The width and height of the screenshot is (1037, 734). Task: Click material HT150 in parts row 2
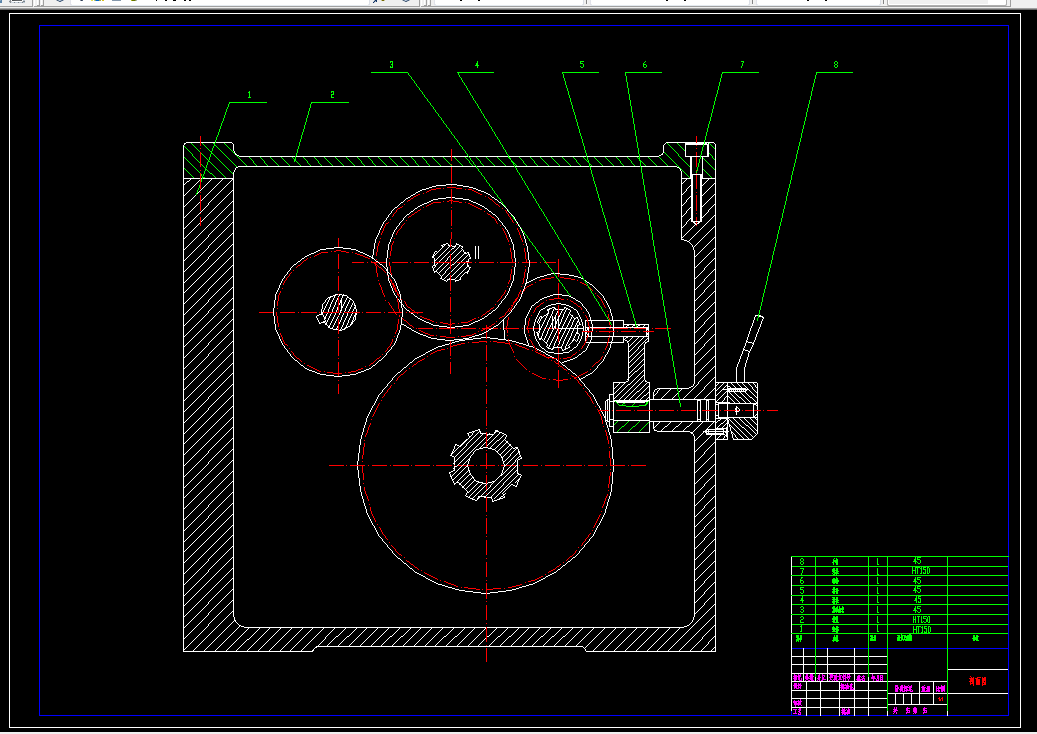921,620
